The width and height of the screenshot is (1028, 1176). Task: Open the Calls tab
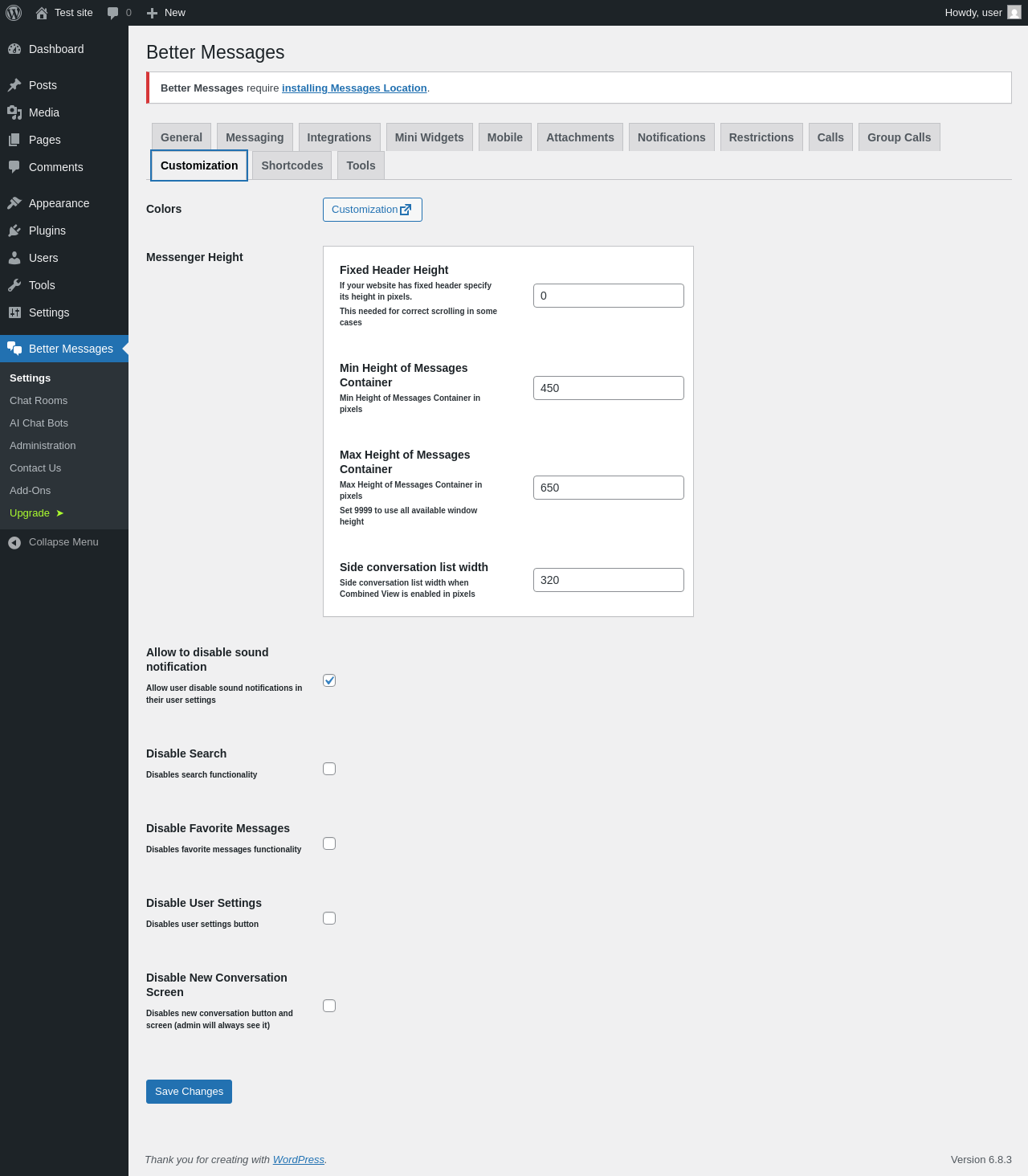pyautogui.click(x=830, y=137)
